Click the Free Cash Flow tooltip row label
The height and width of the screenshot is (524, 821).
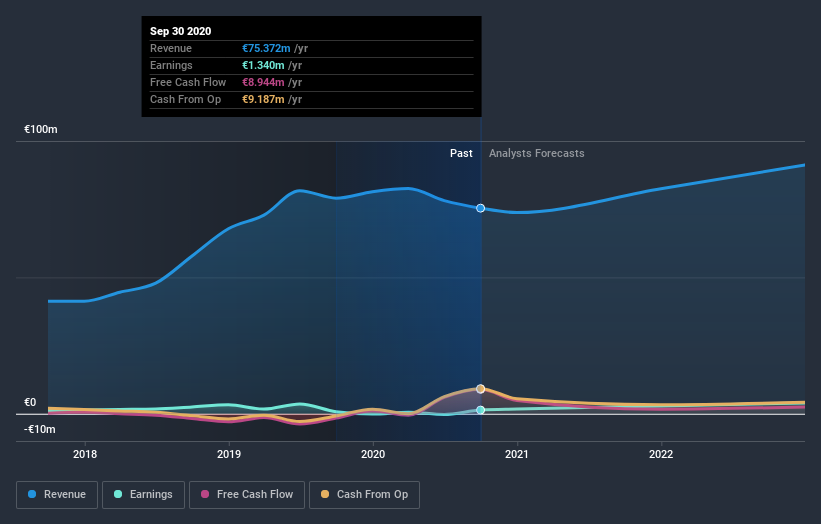pos(188,82)
